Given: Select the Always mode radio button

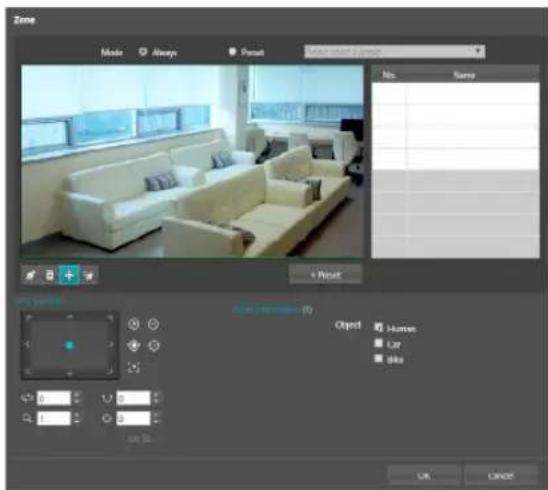Looking at the screenshot, I should (143, 52).
